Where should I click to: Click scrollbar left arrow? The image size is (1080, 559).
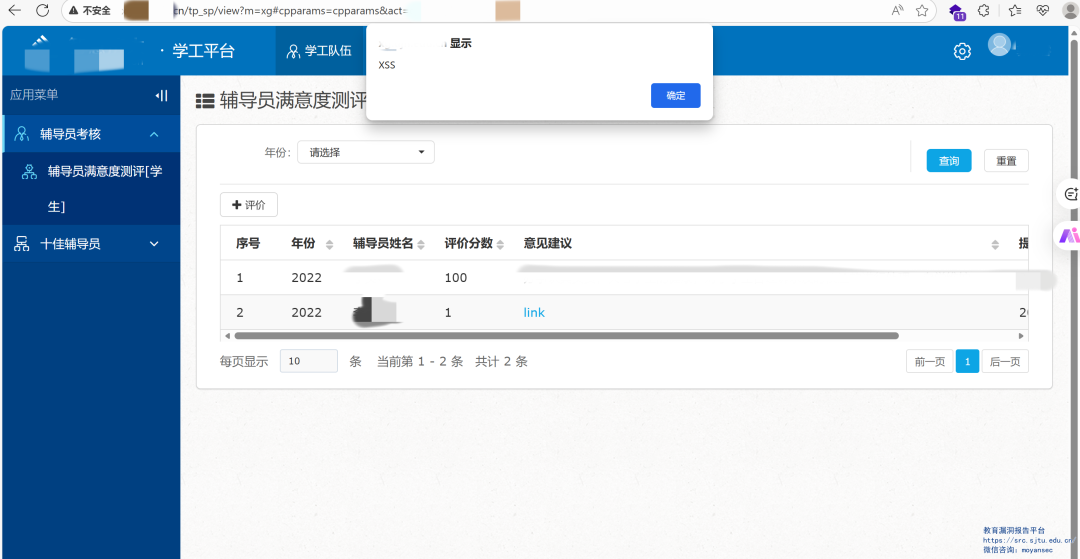click(x=227, y=335)
